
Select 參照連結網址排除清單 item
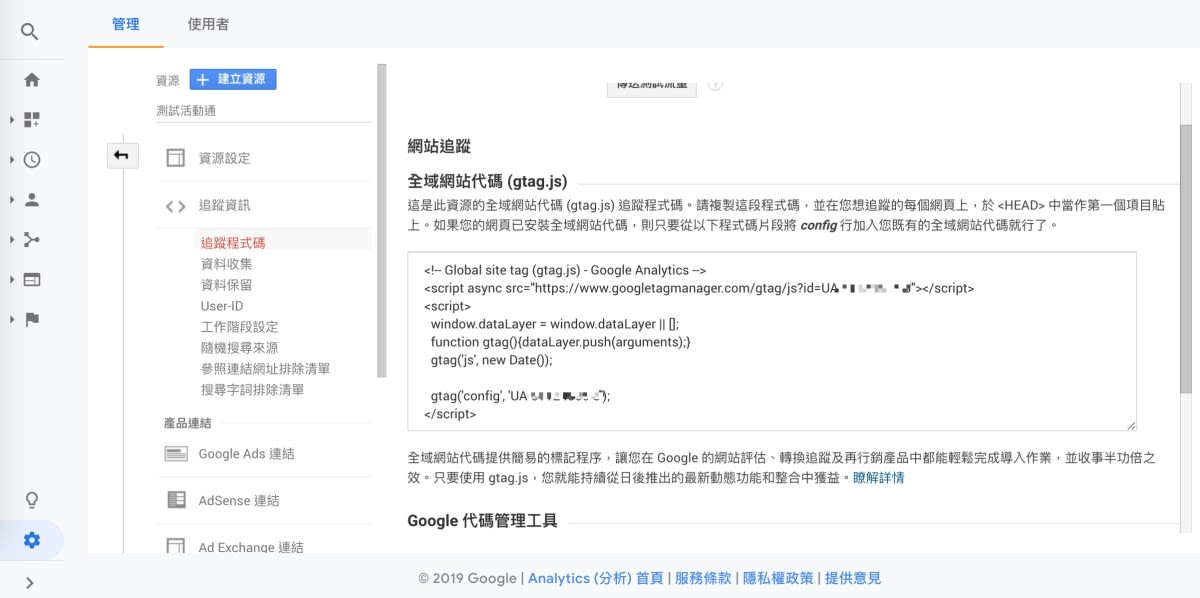pos(265,369)
